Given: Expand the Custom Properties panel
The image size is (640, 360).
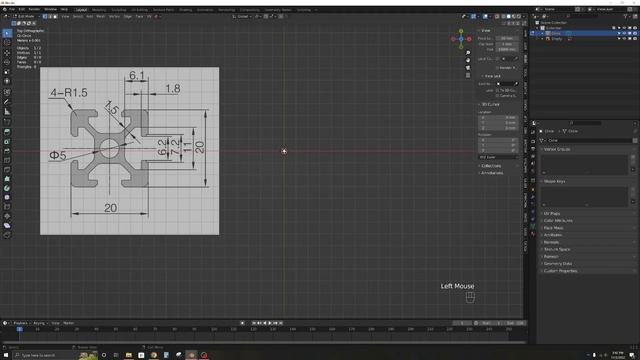Looking at the screenshot, I should [x=560, y=271].
